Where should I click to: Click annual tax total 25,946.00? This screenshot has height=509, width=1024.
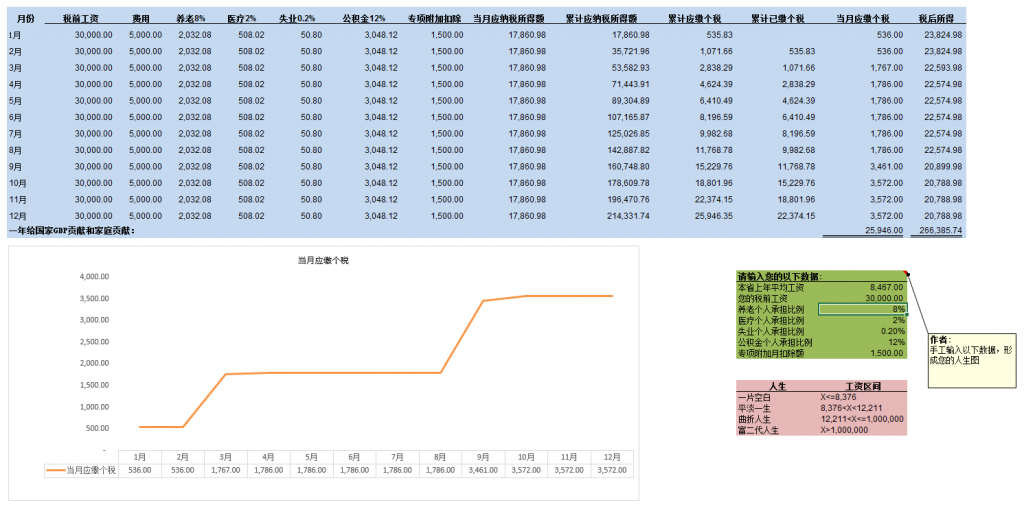click(x=884, y=230)
